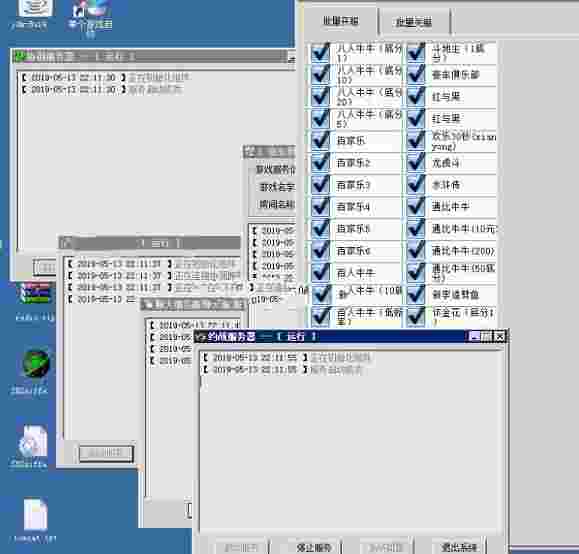Open the desktop file icon with gear overlay
This screenshot has height=554, width=579.
pos(33,442)
